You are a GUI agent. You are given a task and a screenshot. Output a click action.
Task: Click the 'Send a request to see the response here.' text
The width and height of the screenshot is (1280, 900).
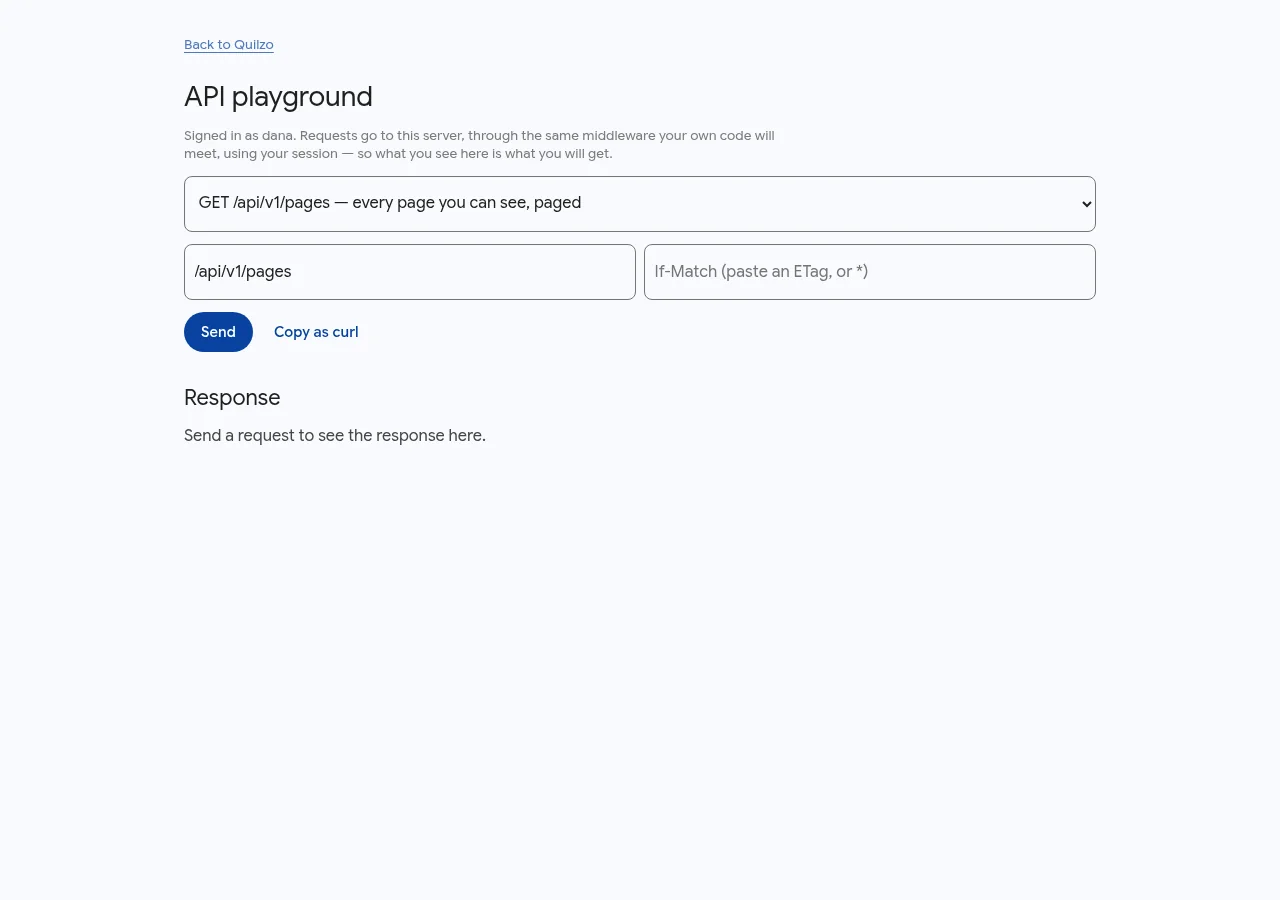(x=335, y=436)
